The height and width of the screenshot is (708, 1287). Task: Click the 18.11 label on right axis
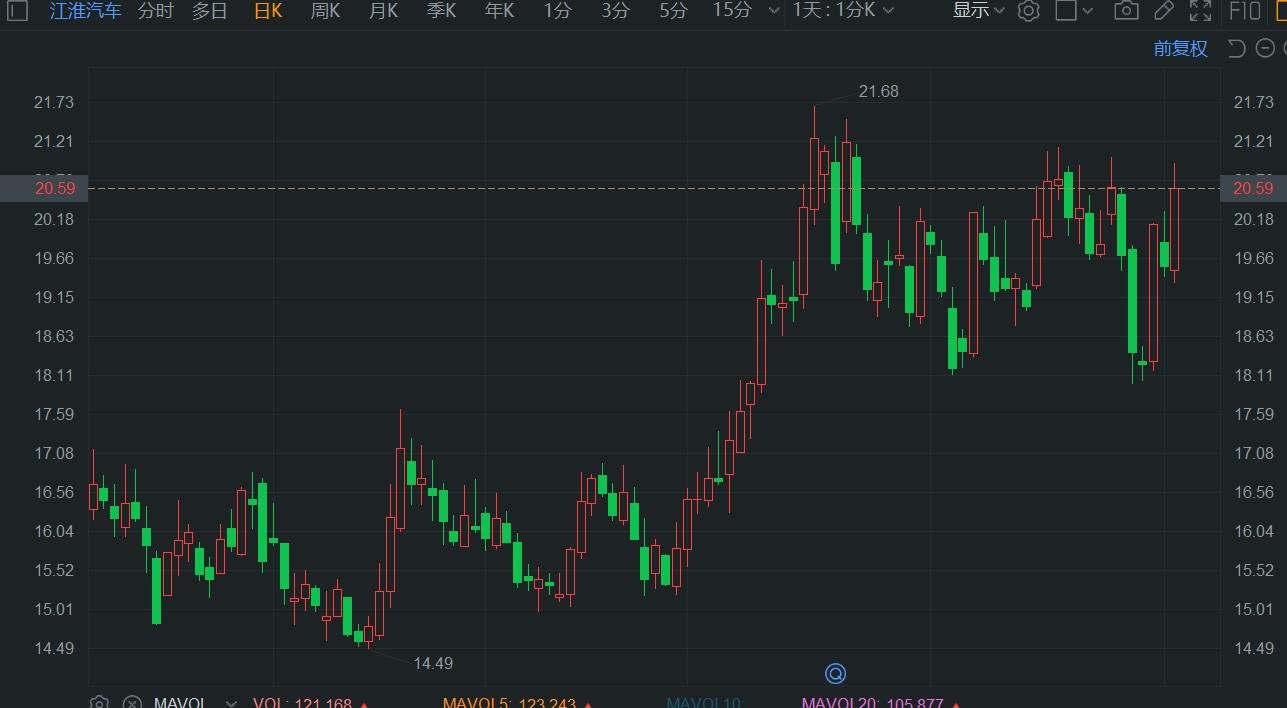pyautogui.click(x=1254, y=375)
